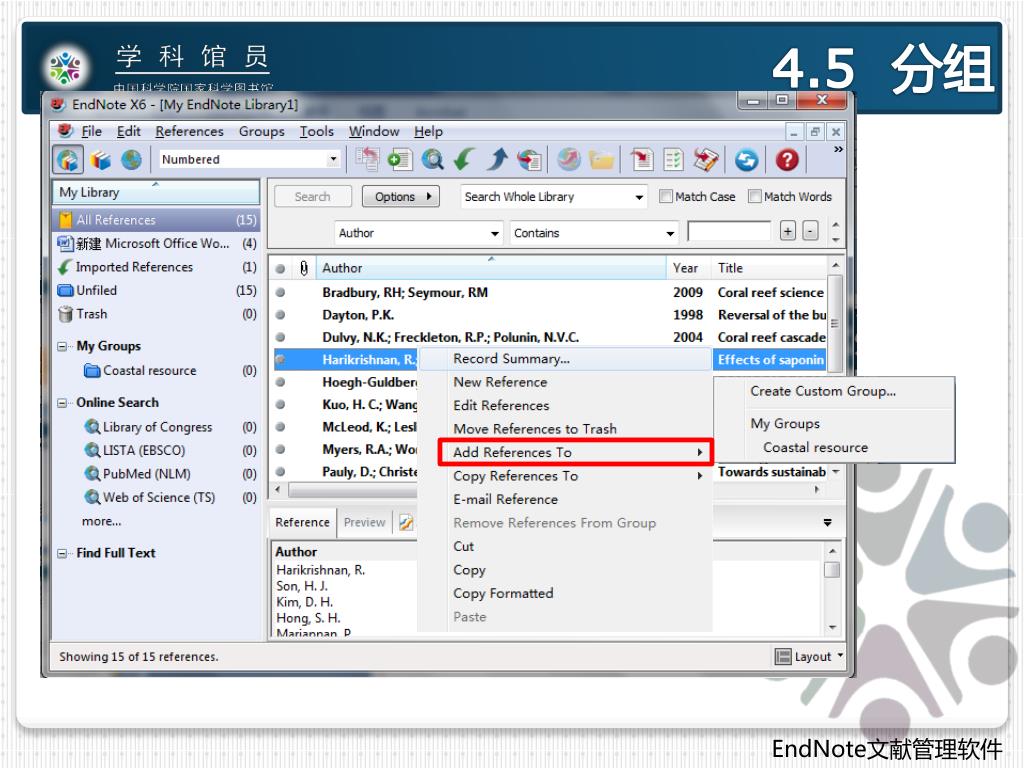Click toolbar overflow double-arrow chevron
This screenshot has width=1024, height=768.
tap(838, 150)
